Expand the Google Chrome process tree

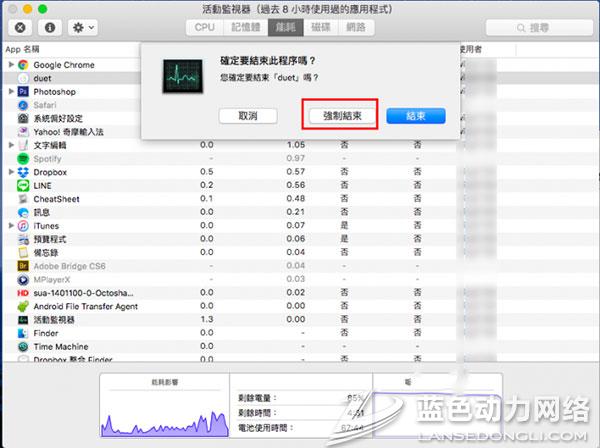11,65
